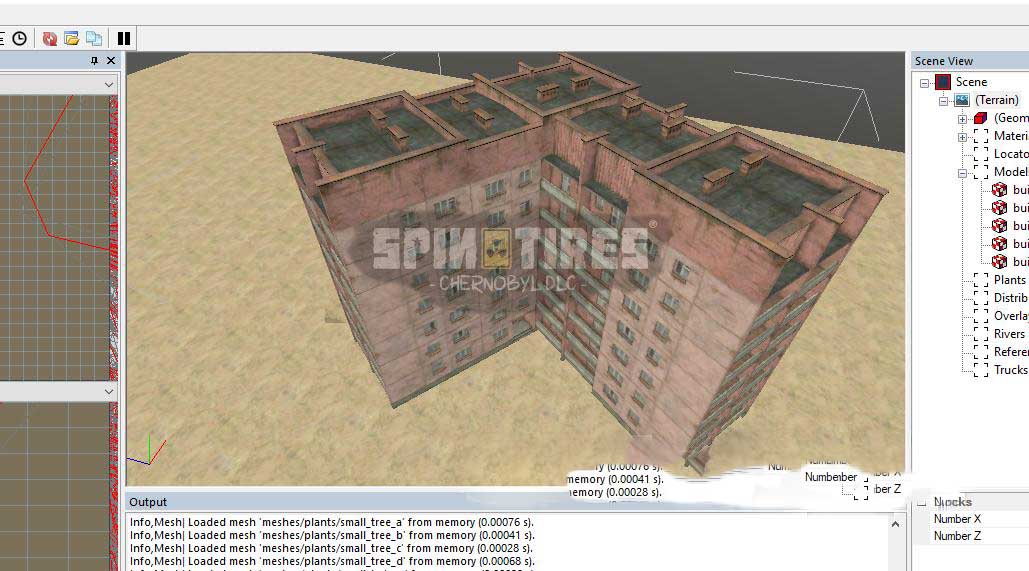Click the open folder toolbar icon
This screenshot has height=571, width=1029.
[x=71, y=38]
